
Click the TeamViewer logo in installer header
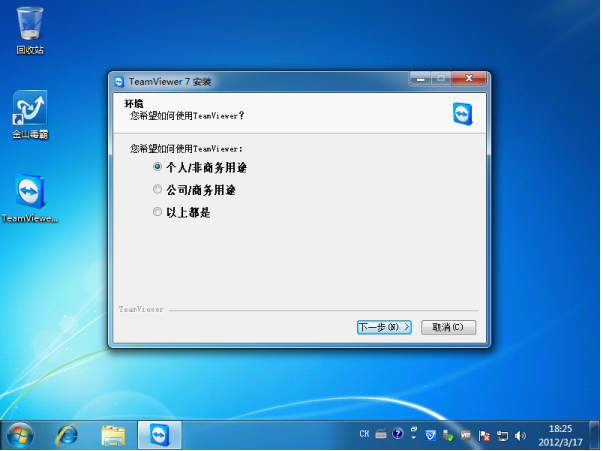click(463, 114)
